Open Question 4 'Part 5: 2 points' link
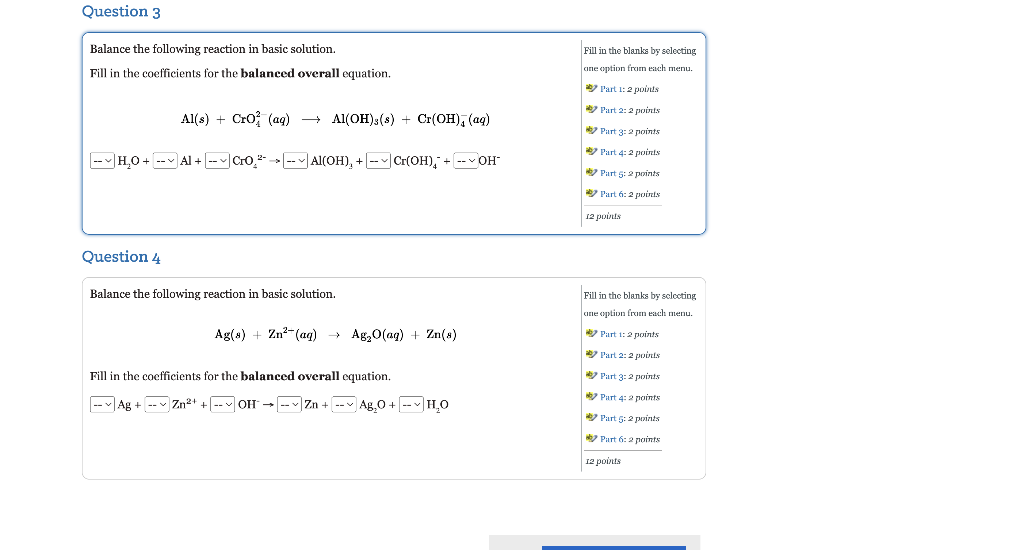Image resolution: width=1024 pixels, height=550 pixels. 630,417
